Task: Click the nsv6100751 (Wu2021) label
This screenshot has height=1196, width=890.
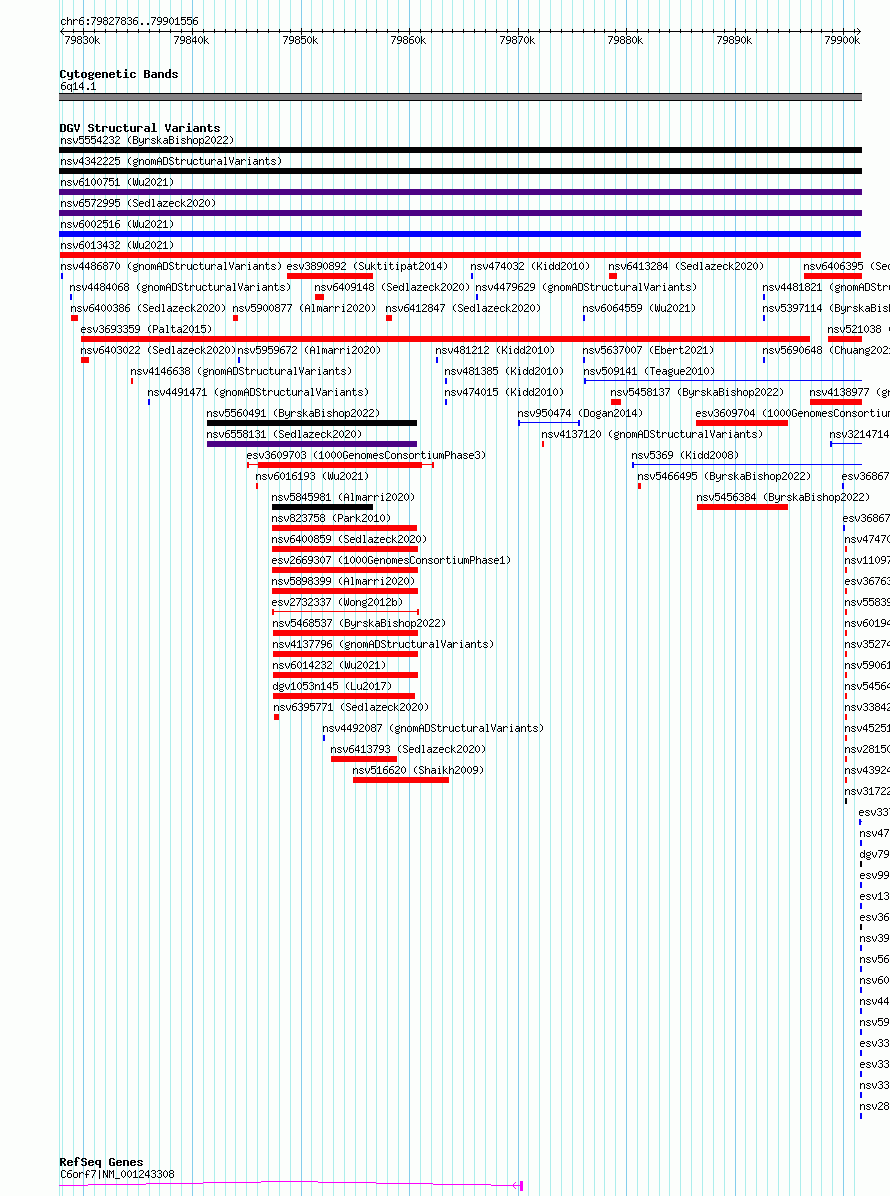Action: pos(117,182)
